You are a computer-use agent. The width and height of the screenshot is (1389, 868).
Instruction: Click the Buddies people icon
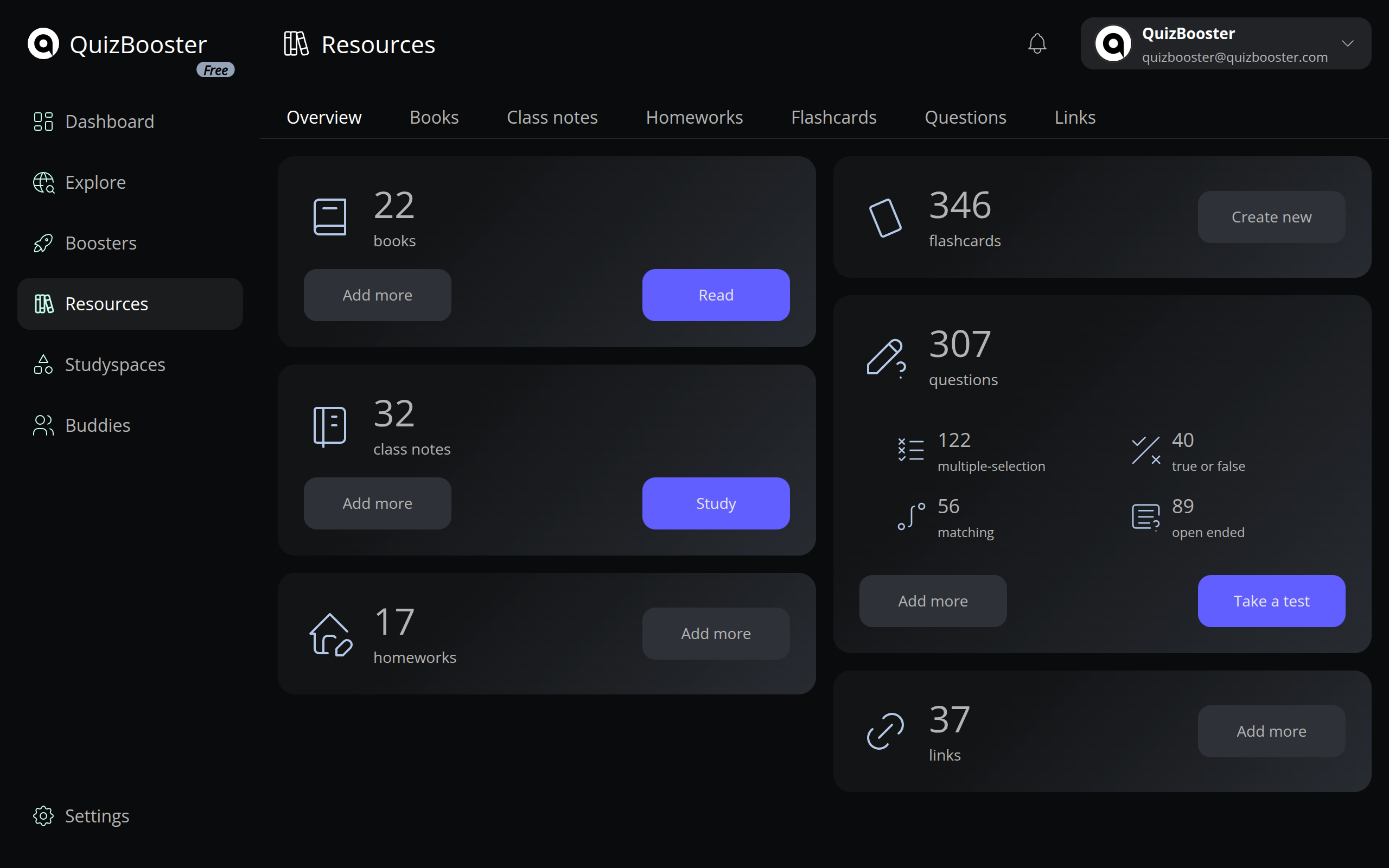coord(43,425)
